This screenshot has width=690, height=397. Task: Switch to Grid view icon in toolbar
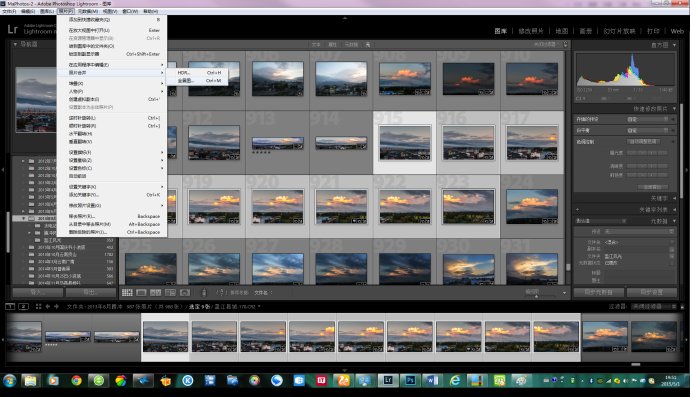127,293
